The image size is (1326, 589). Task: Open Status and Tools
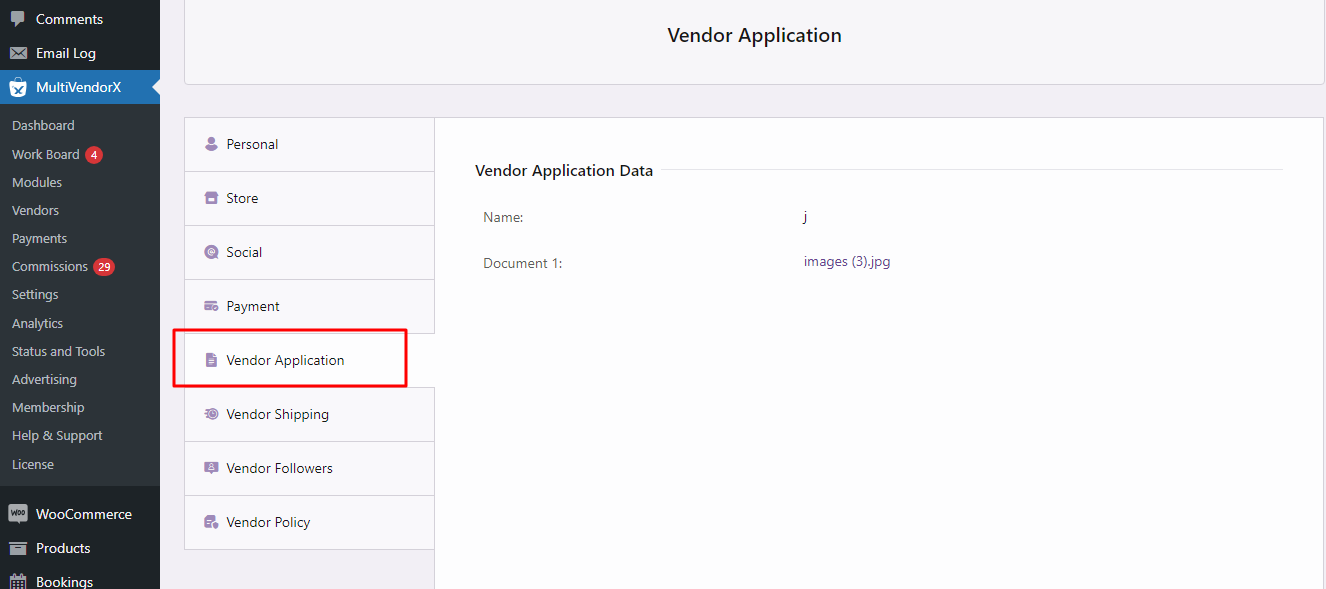pos(58,351)
